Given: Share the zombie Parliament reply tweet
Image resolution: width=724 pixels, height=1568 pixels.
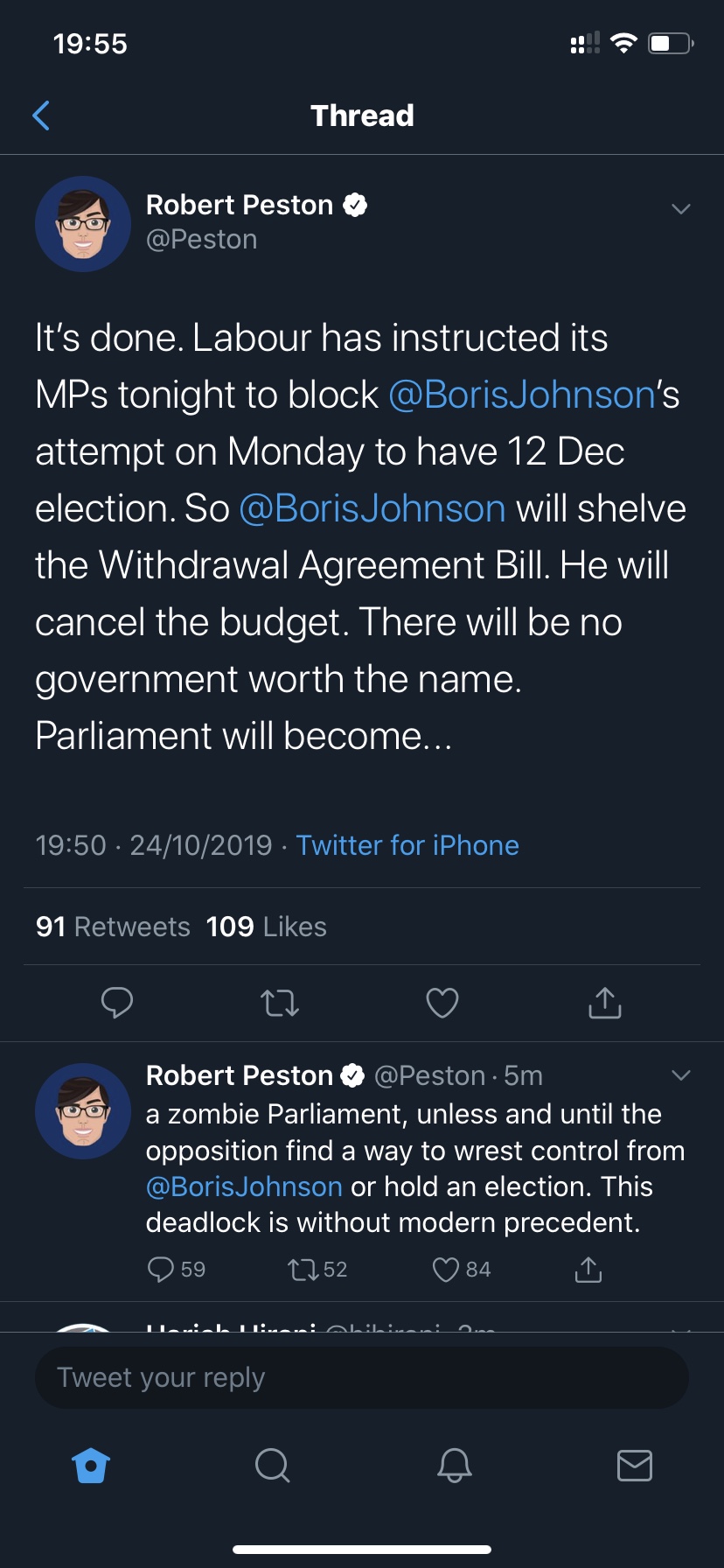Looking at the screenshot, I should pyautogui.click(x=588, y=1270).
